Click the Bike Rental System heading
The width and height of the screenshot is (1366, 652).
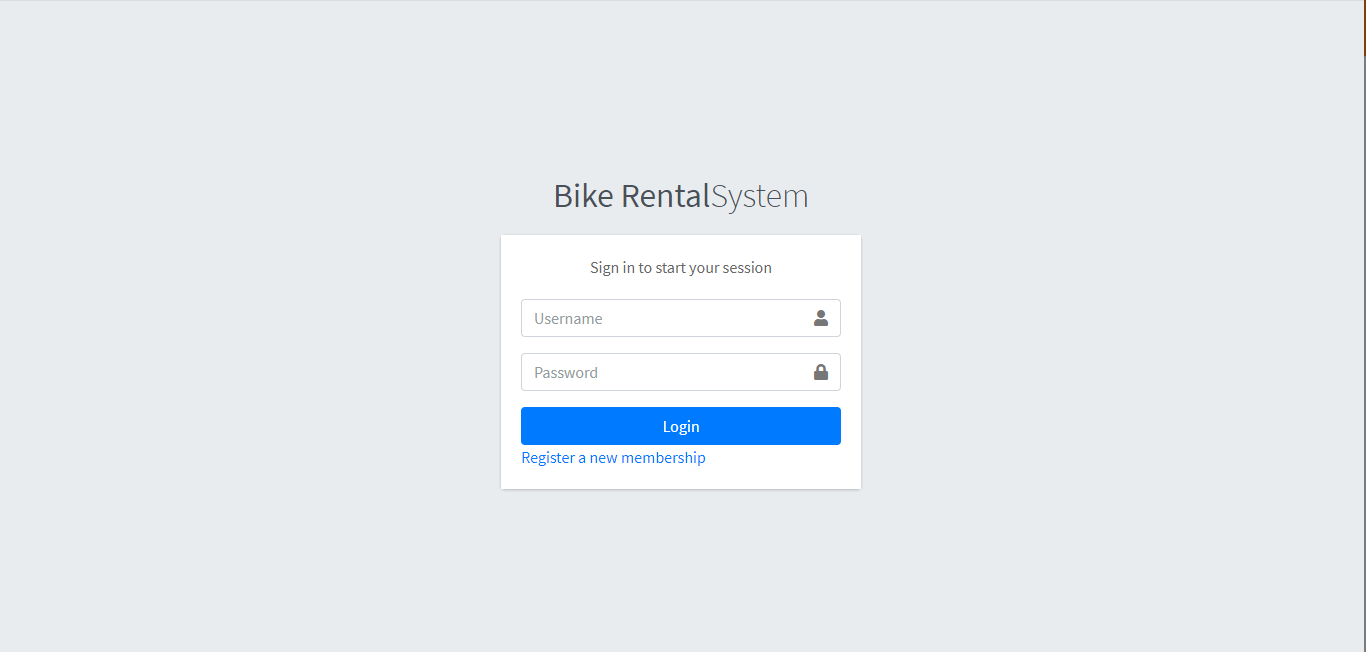680,196
